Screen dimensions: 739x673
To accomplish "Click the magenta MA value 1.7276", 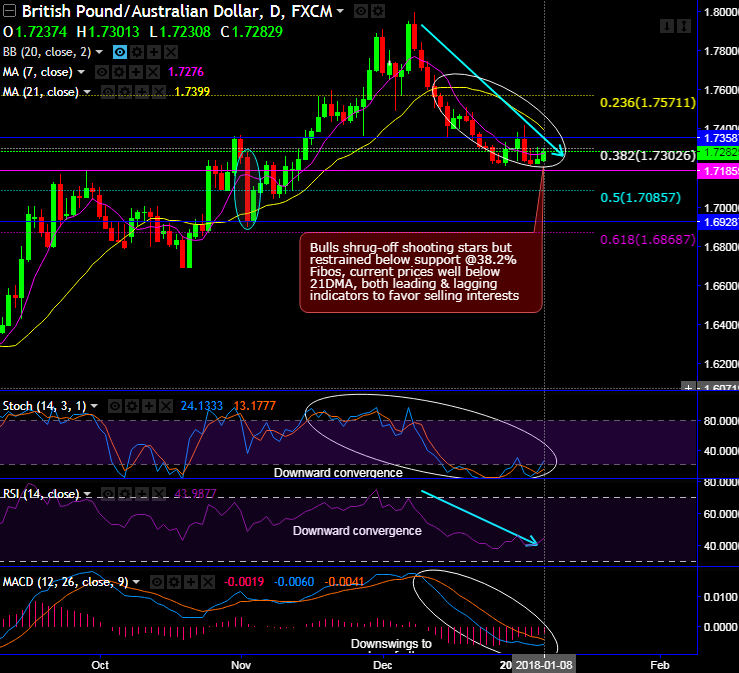I will click(186, 72).
